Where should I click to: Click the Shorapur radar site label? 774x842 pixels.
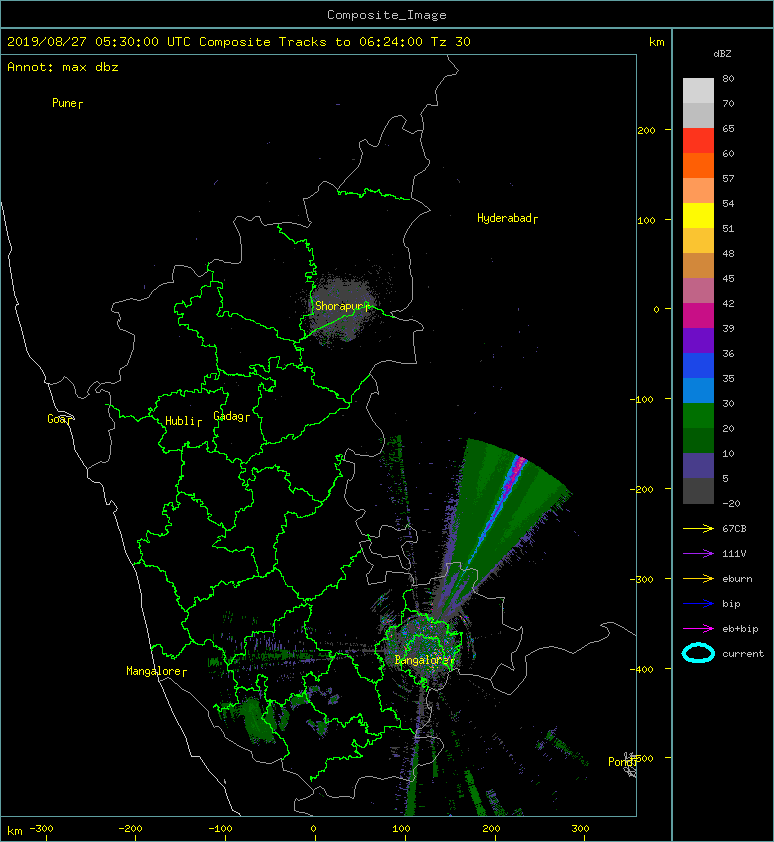tap(339, 306)
